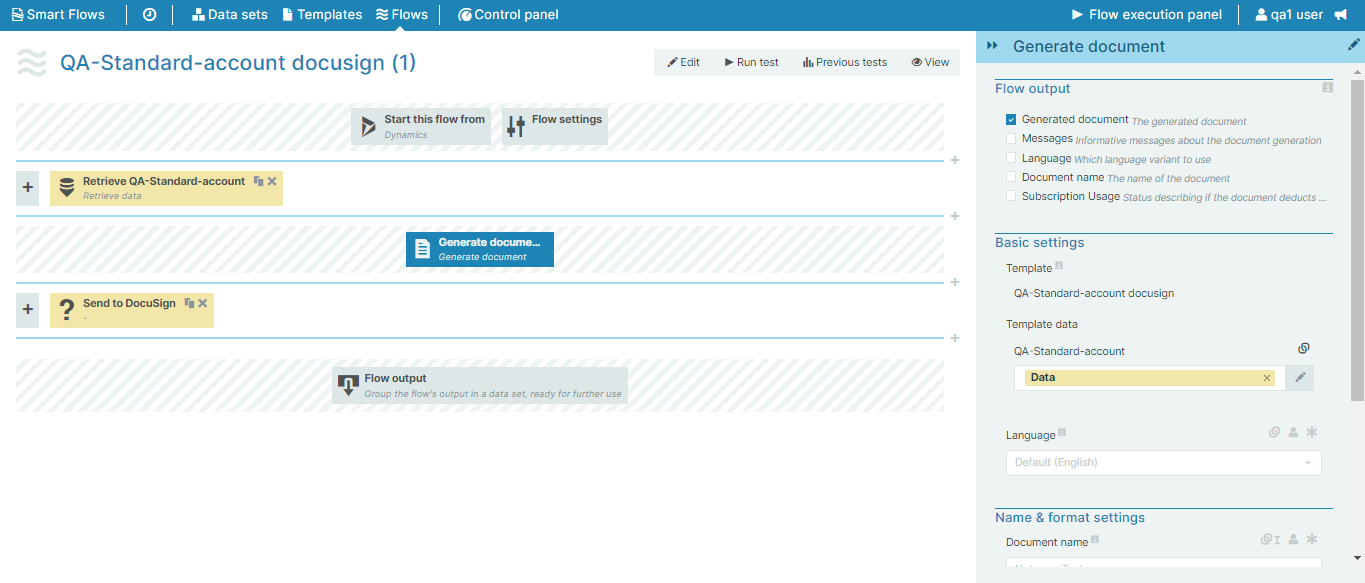Click the Flow settings sliders icon
The image size is (1365, 583).
coord(516,127)
